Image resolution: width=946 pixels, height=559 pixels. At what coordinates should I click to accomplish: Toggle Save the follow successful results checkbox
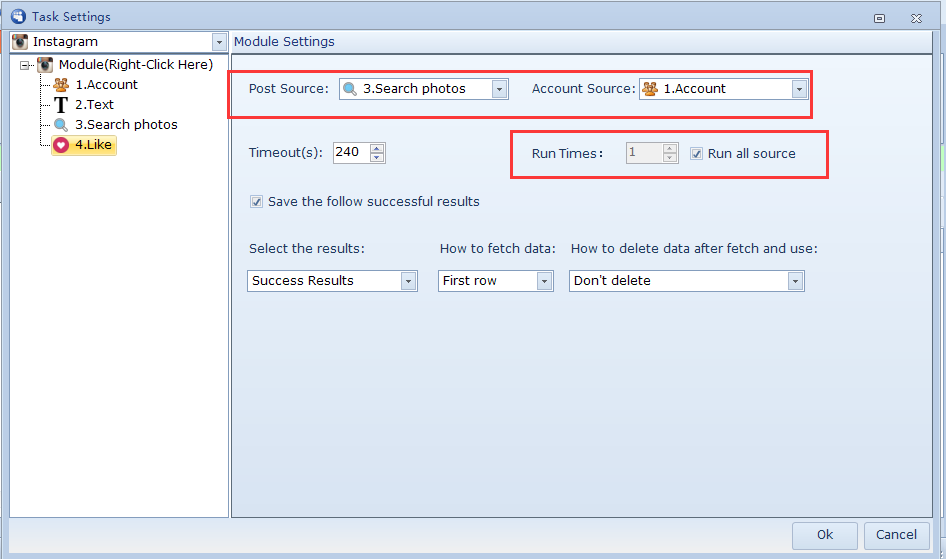257,202
